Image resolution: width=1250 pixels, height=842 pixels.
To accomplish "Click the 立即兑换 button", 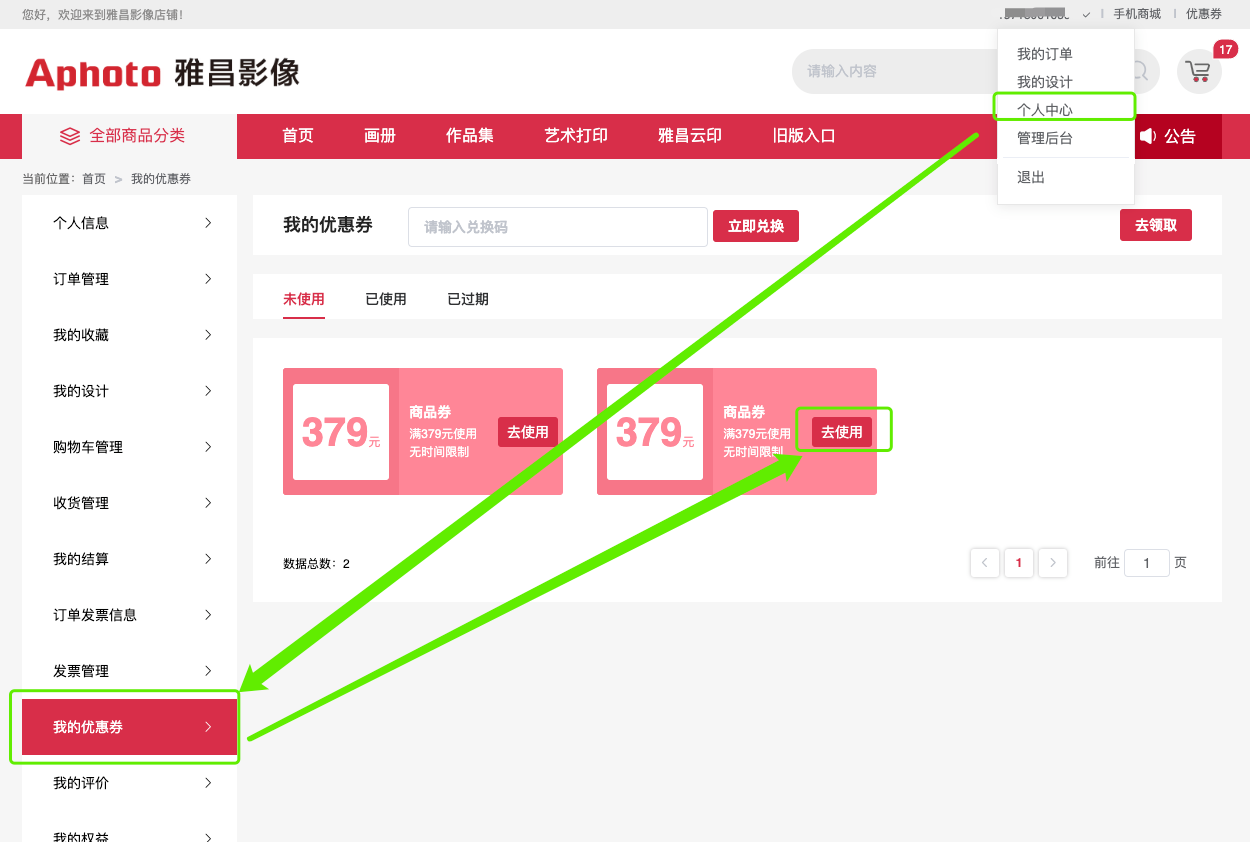I will click(x=755, y=226).
